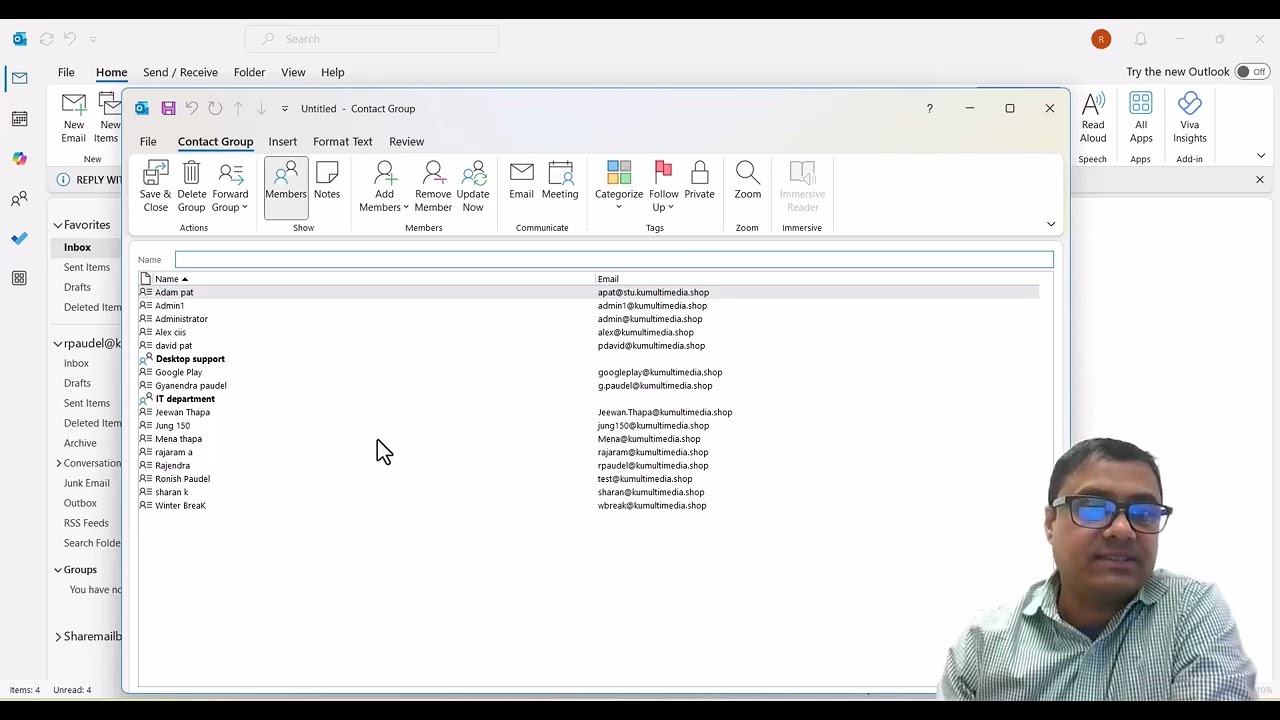Switch to the Insert ribbon tab
The height and width of the screenshot is (720, 1280).
(x=282, y=141)
